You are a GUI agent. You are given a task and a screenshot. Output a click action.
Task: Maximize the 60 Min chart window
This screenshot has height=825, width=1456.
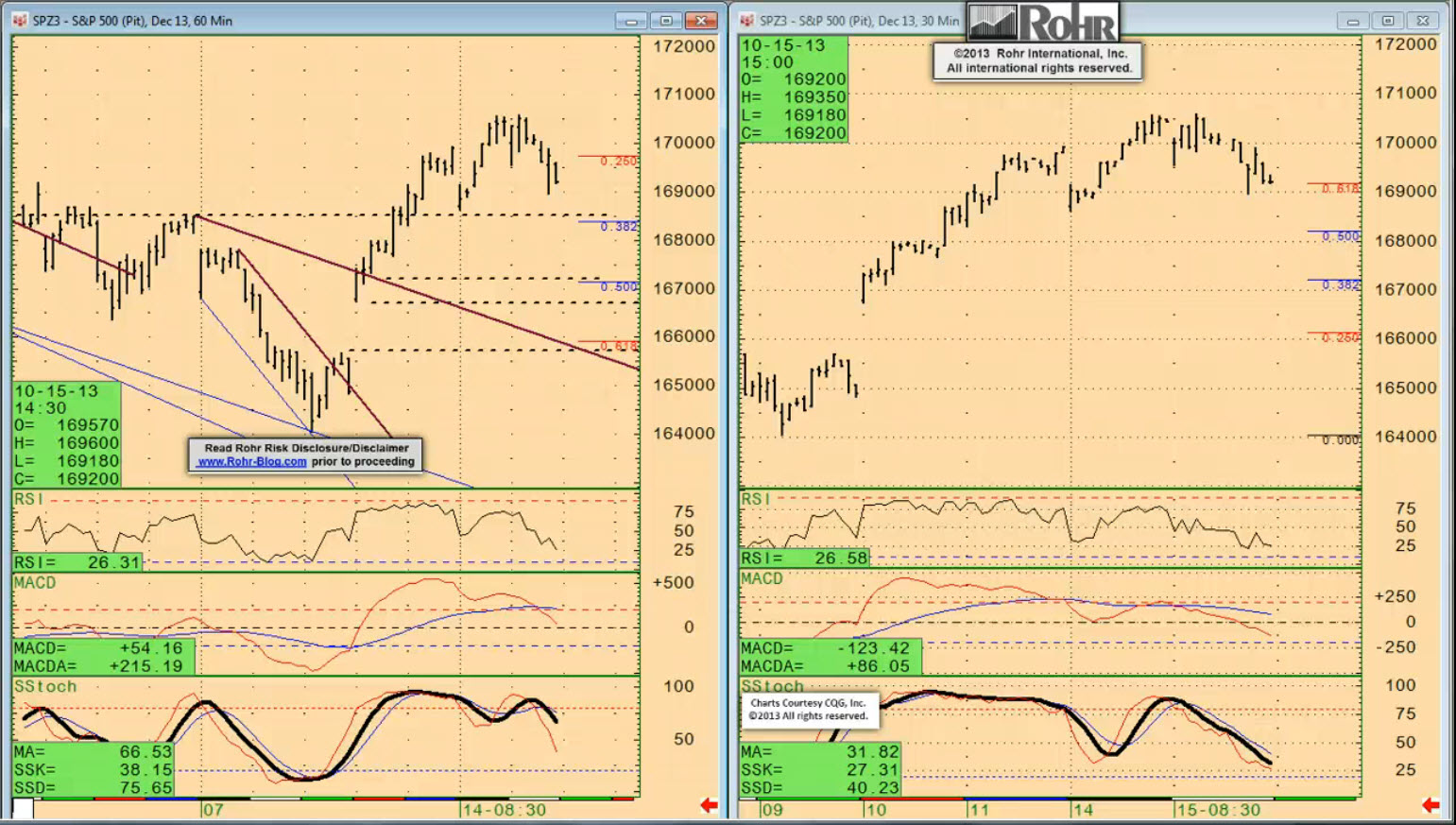(x=666, y=20)
